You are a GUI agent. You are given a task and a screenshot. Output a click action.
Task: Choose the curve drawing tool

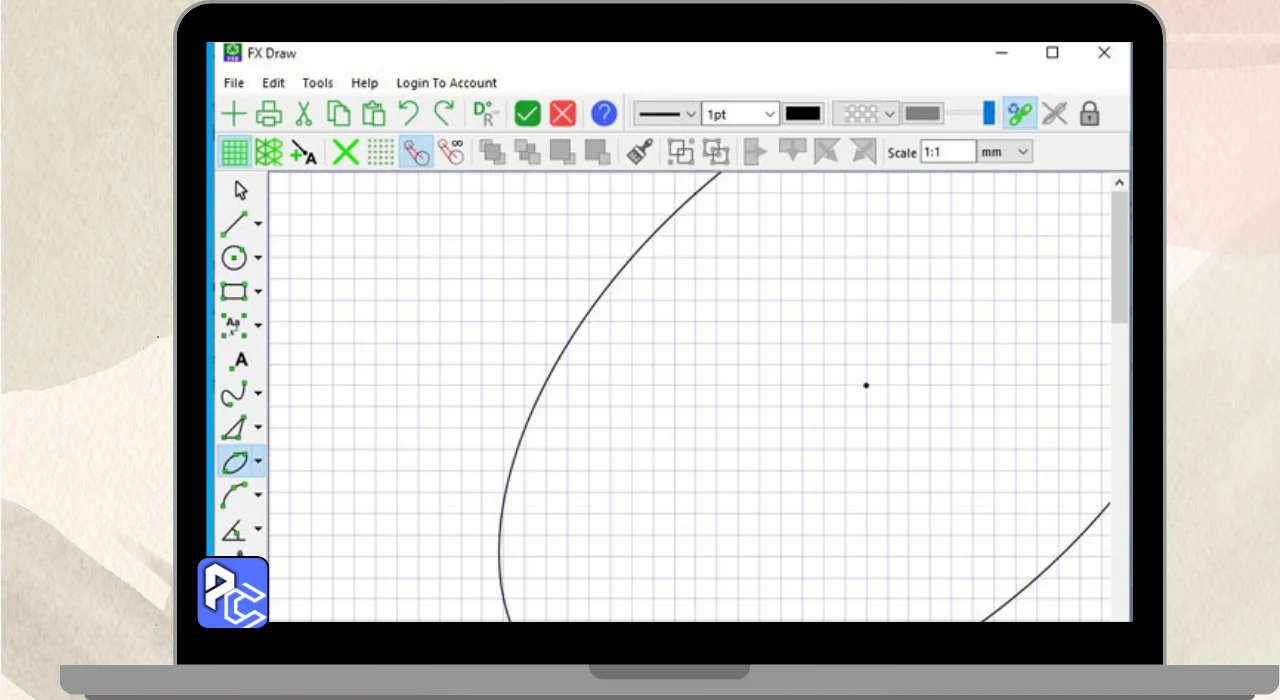point(234,394)
